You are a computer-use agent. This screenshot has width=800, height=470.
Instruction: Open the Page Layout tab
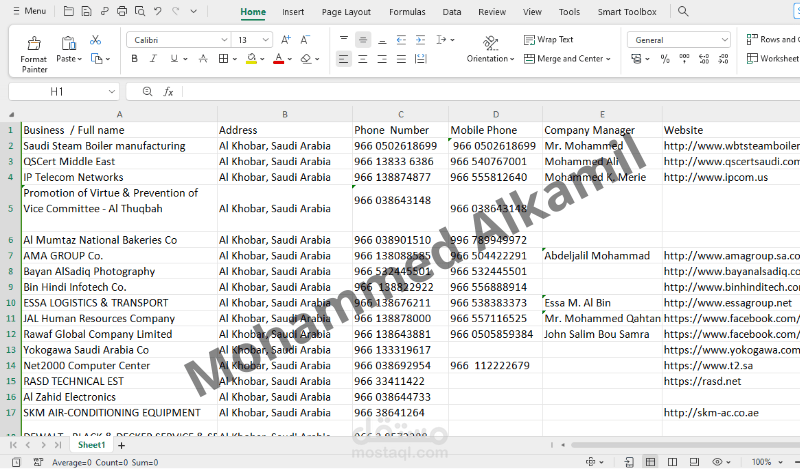pos(346,12)
